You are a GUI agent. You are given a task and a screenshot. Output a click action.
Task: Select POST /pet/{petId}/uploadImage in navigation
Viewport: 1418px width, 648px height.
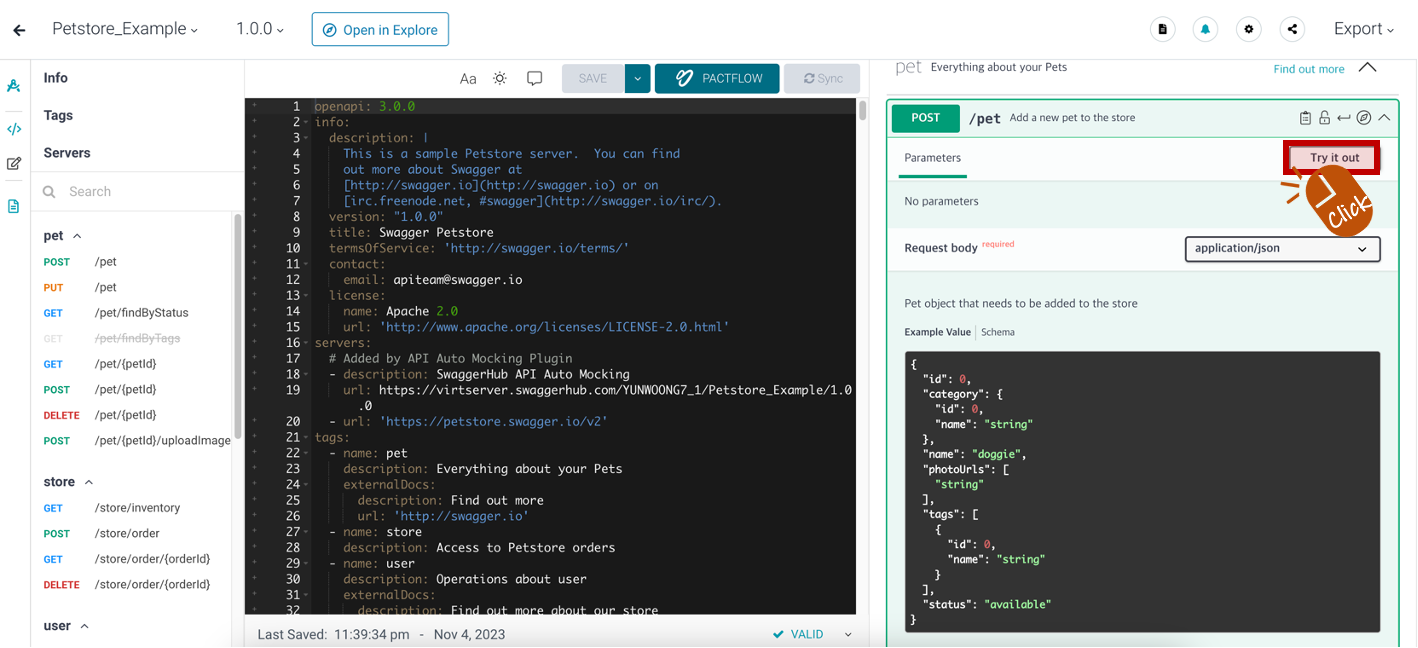[x=138, y=441]
